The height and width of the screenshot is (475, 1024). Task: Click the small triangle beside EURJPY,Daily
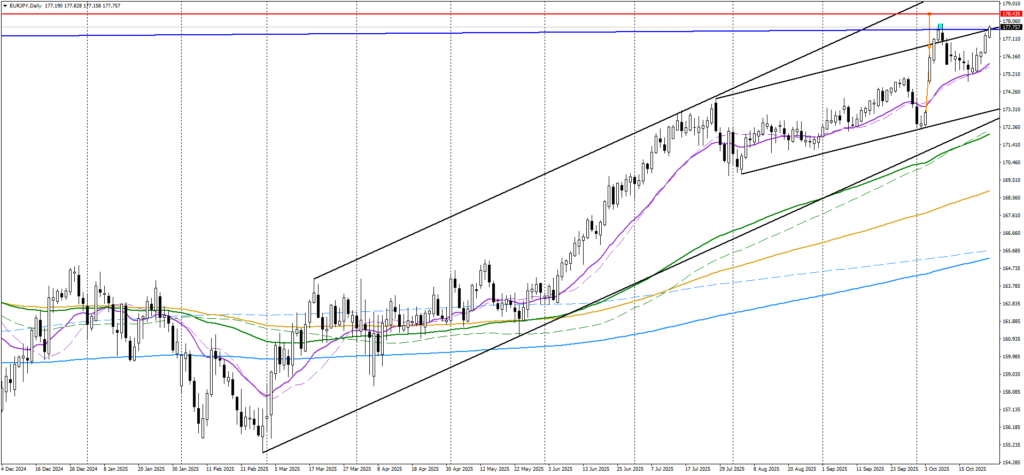pyautogui.click(x=4, y=5)
